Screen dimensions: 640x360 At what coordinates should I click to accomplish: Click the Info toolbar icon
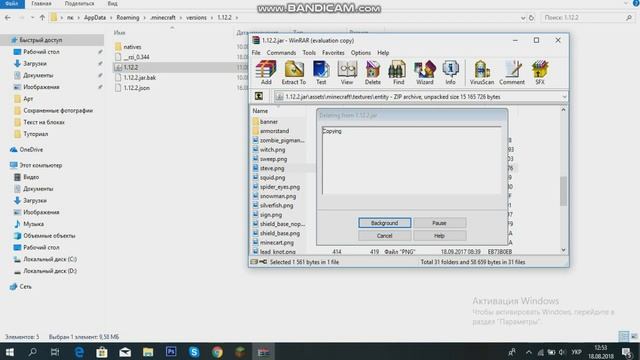[450, 73]
